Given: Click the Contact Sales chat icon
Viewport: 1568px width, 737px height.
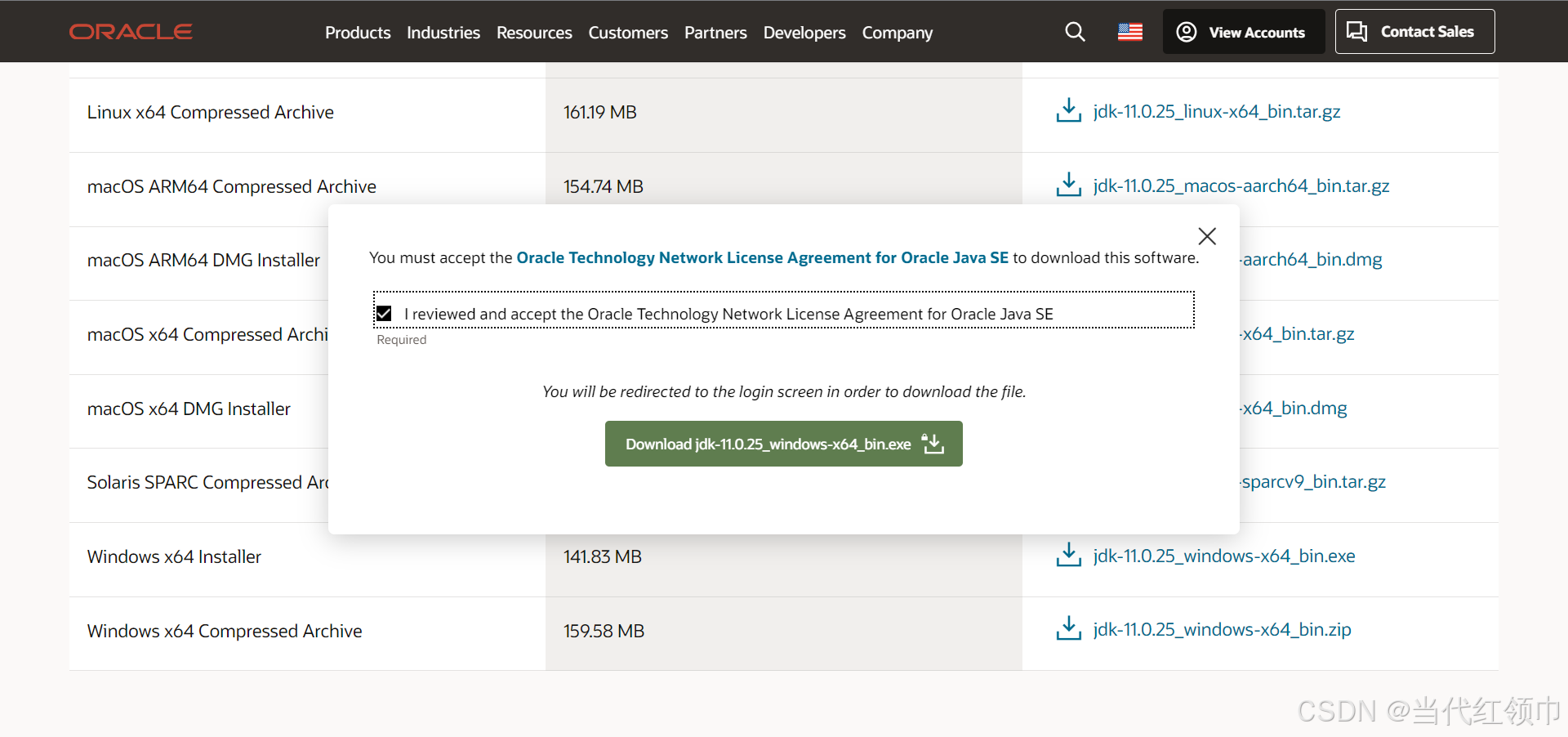Looking at the screenshot, I should point(1356,32).
